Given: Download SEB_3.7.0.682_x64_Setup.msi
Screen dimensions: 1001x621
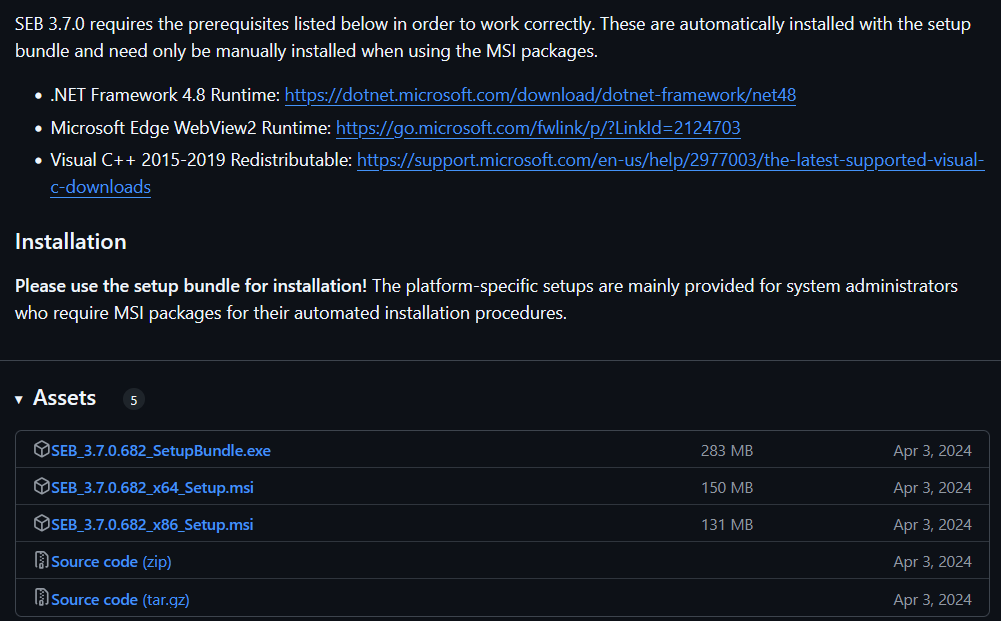Looking at the screenshot, I should (x=153, y=488).
